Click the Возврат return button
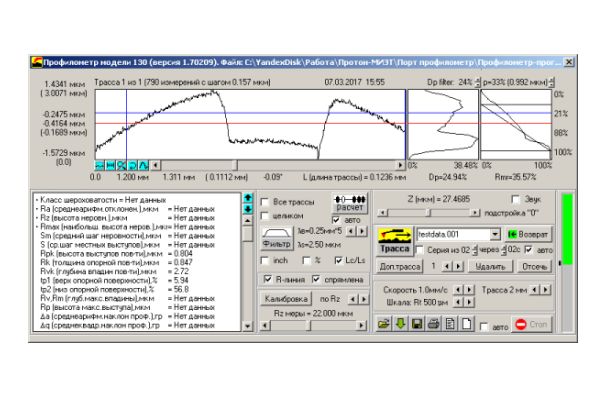The height and width of the screenshot is (400, 600). point(529,234)
